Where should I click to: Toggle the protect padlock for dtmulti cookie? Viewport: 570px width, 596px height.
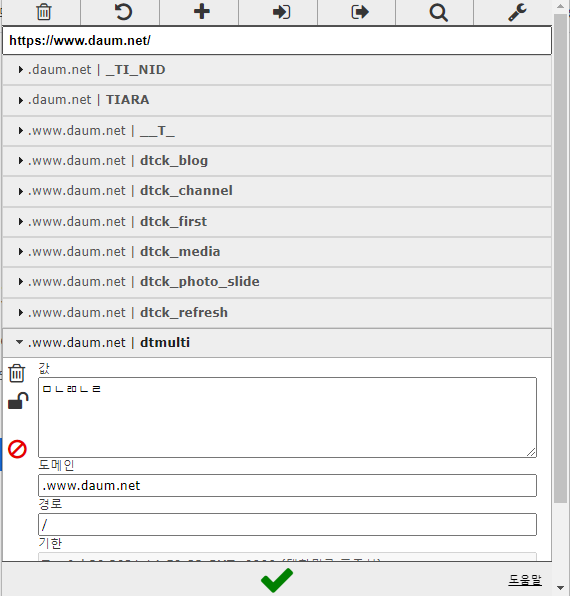click(x=18, y=401)
